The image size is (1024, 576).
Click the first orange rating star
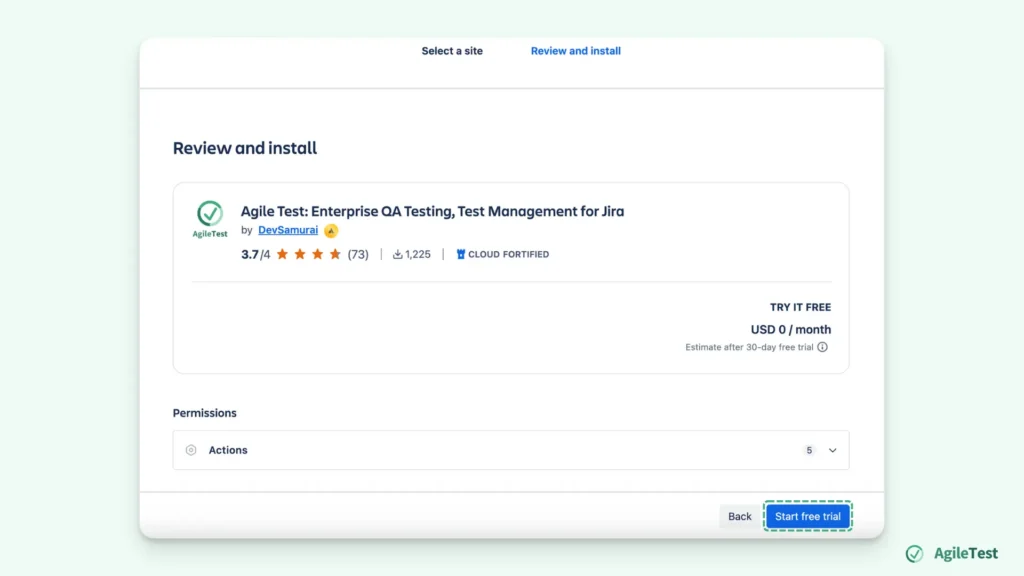(x=282, y=255)
